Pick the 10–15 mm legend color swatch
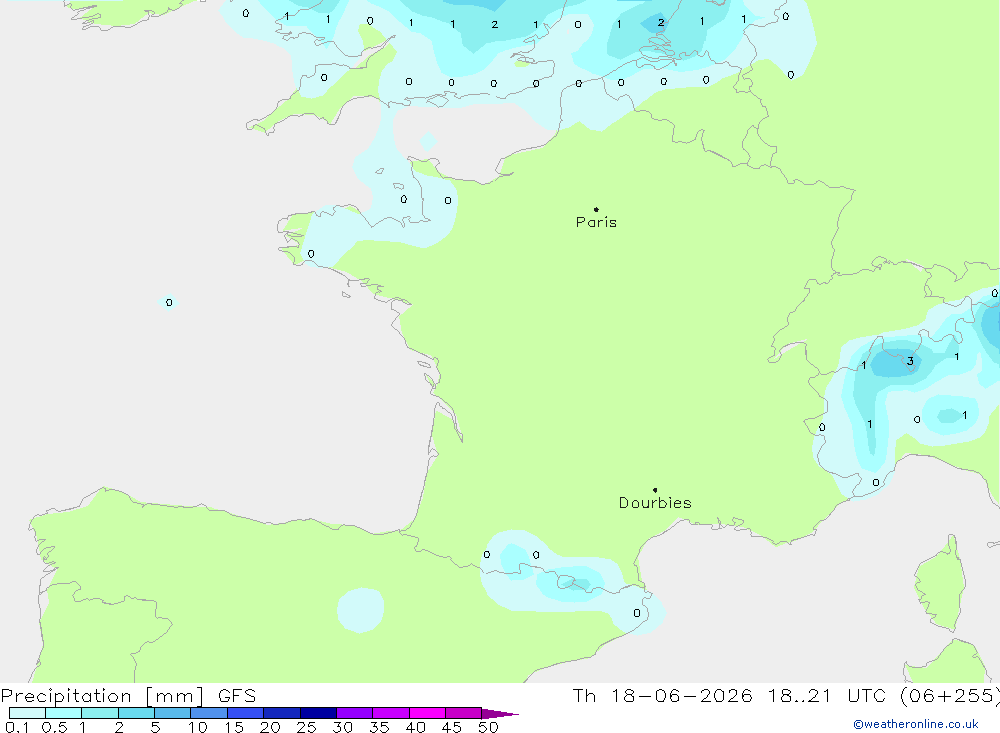This screenshot has width=1000, height=733. click(209, 713)
